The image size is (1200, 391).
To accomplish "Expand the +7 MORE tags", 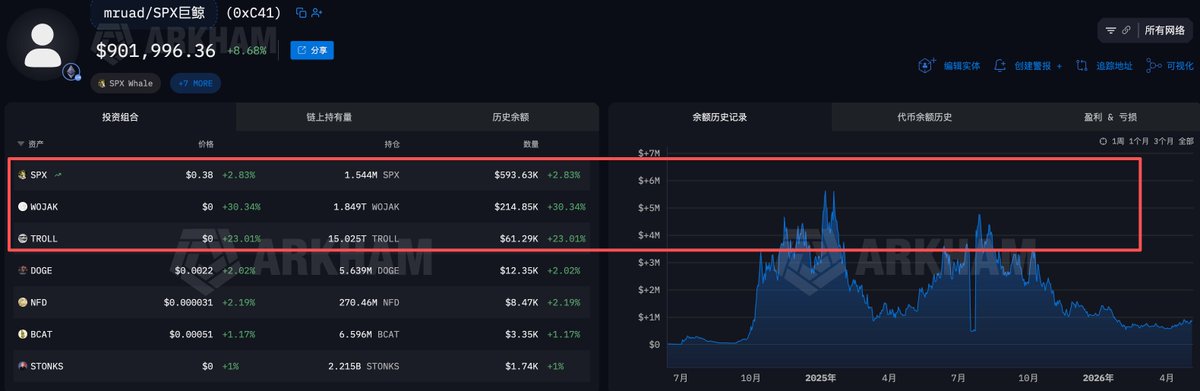I will pos(195,83).
